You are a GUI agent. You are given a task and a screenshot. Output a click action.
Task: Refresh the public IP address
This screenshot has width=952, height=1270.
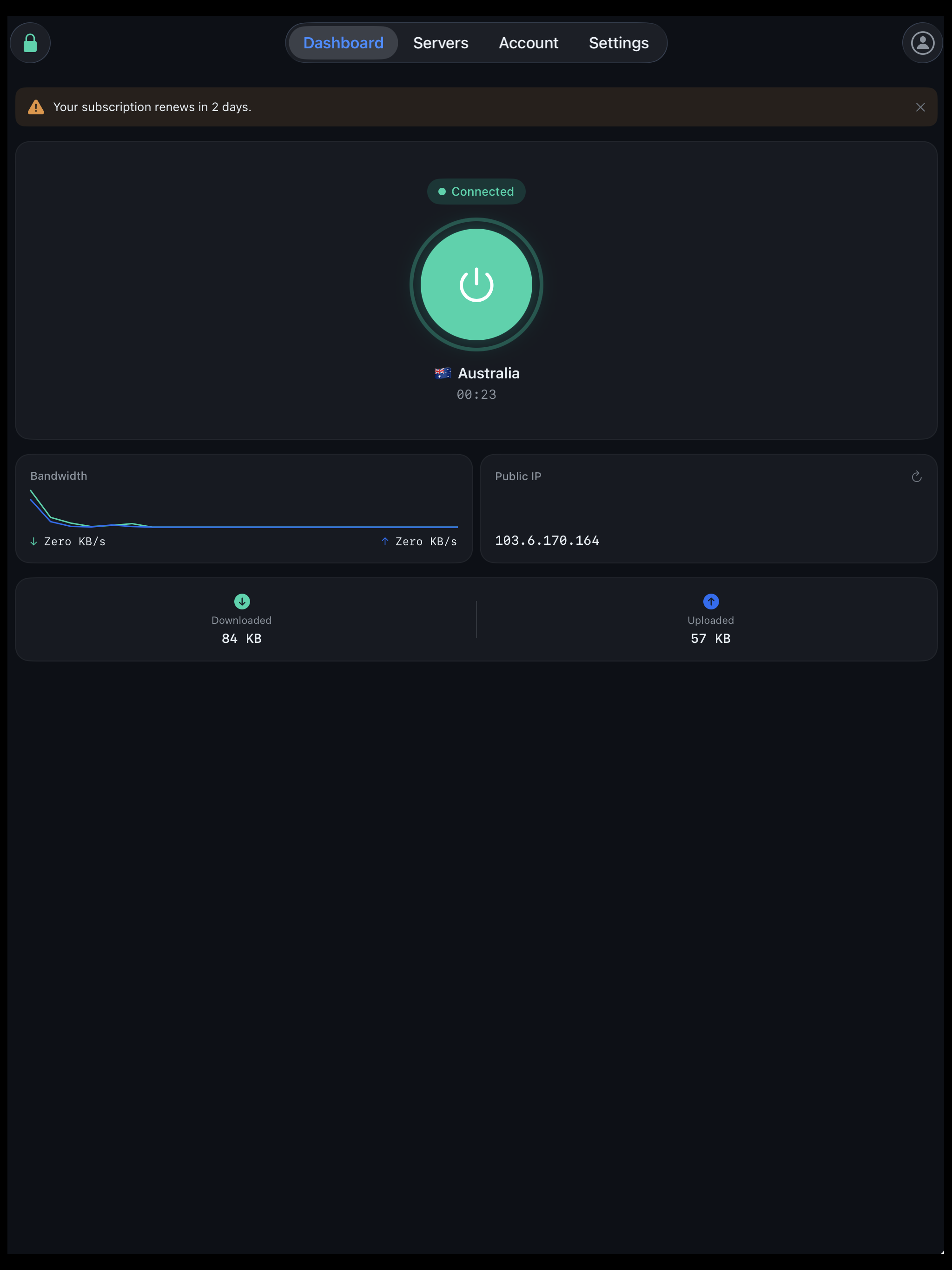tap(916, 476)
